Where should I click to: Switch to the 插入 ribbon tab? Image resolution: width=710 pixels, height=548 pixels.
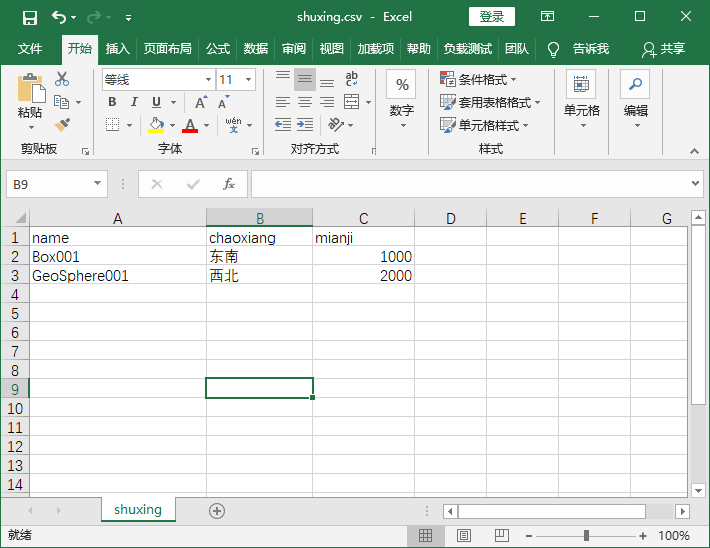click(118, 48)
